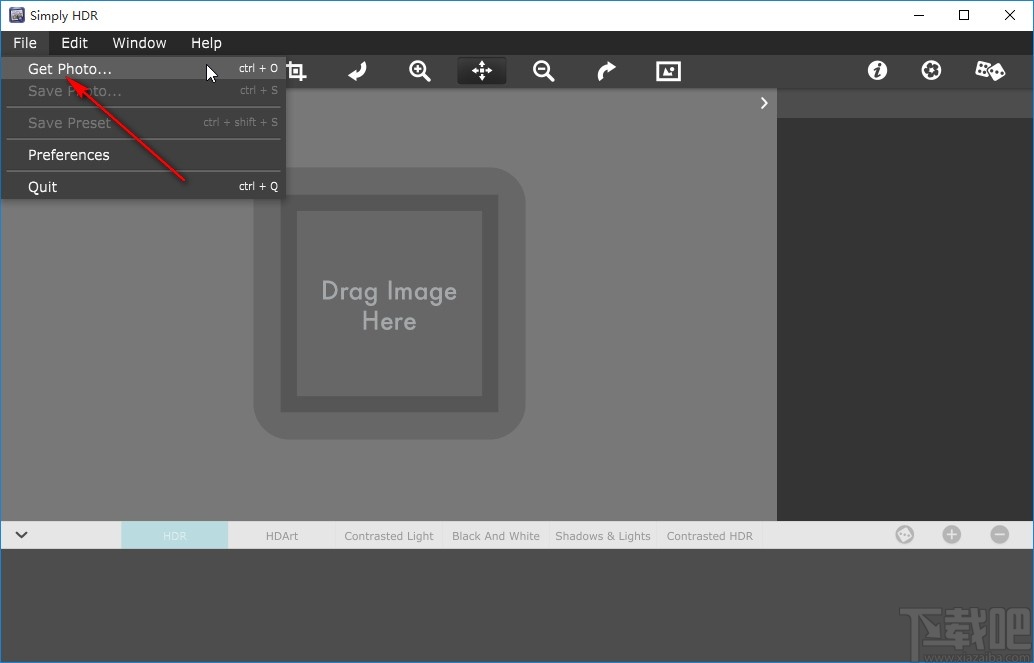Click the dice randomize icon

pyautogui.click(x=990, y=71)
